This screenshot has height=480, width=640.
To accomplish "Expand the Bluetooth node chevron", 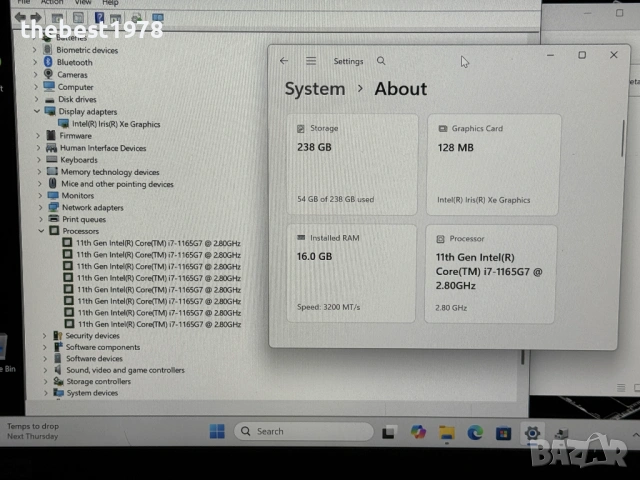I will pos(35,62).
